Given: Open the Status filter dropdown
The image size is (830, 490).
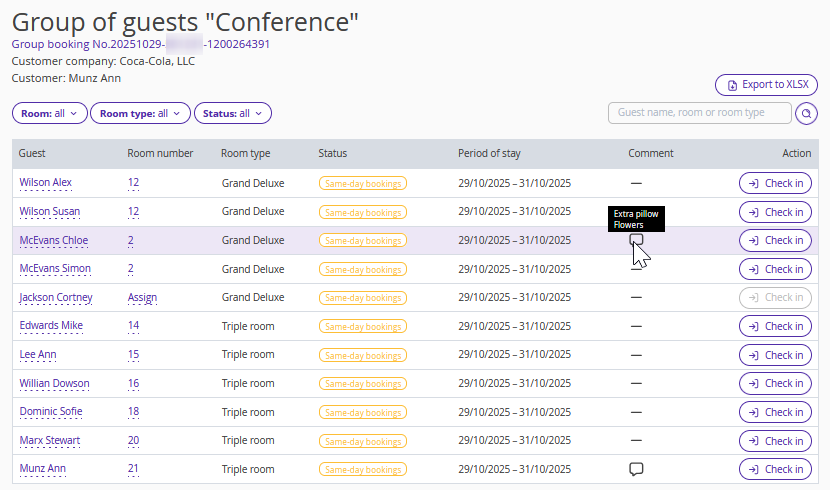Looking at the screenshot, I should click(232, 114).
